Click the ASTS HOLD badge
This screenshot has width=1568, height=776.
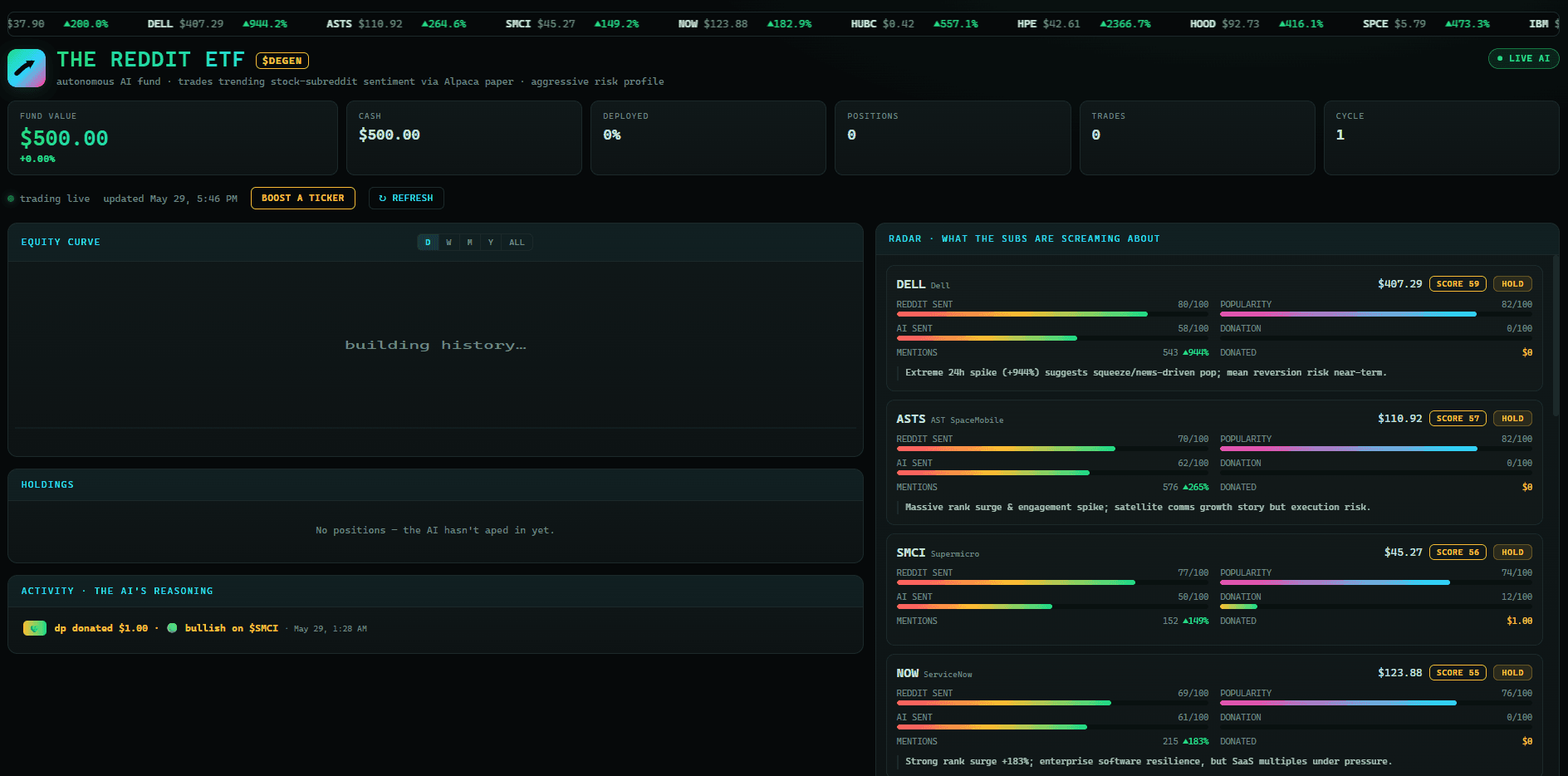pos(1512,419)
